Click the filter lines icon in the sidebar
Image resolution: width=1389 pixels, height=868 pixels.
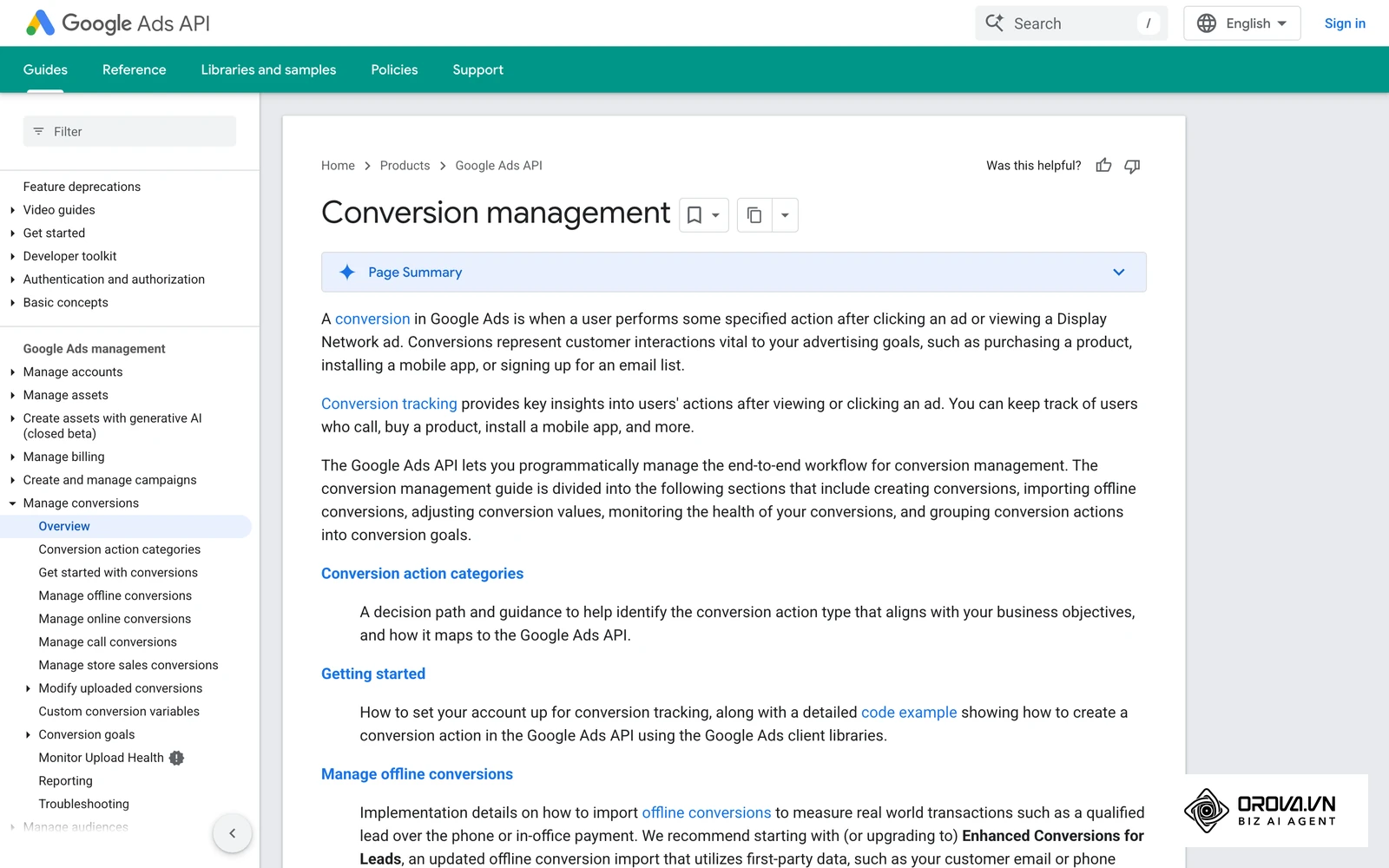tap(38, 132)
